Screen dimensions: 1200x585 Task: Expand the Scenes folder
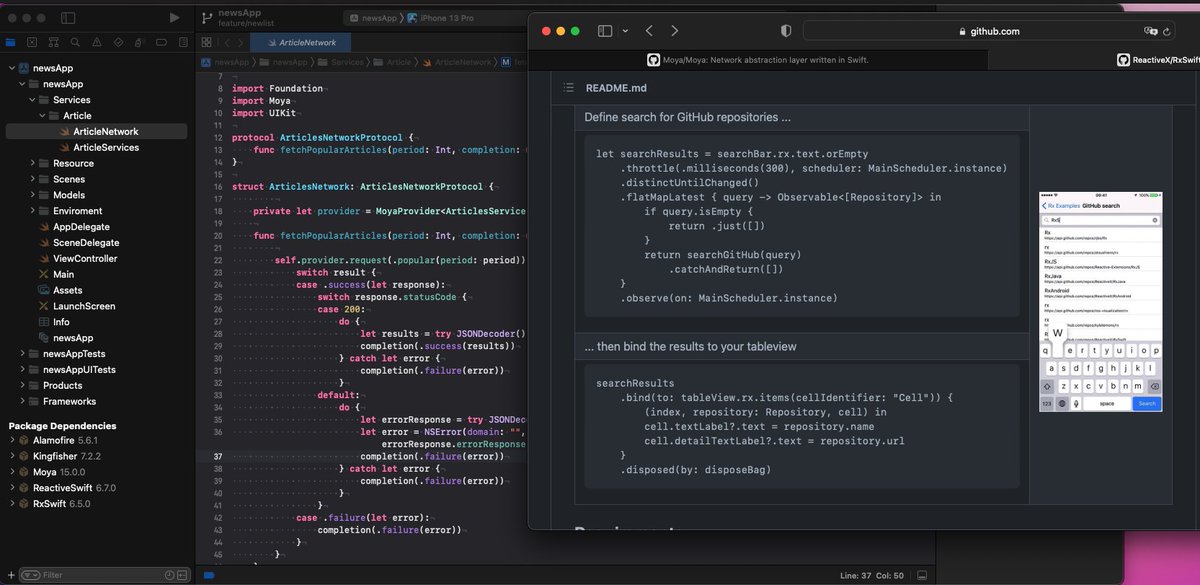click(32, 179)
